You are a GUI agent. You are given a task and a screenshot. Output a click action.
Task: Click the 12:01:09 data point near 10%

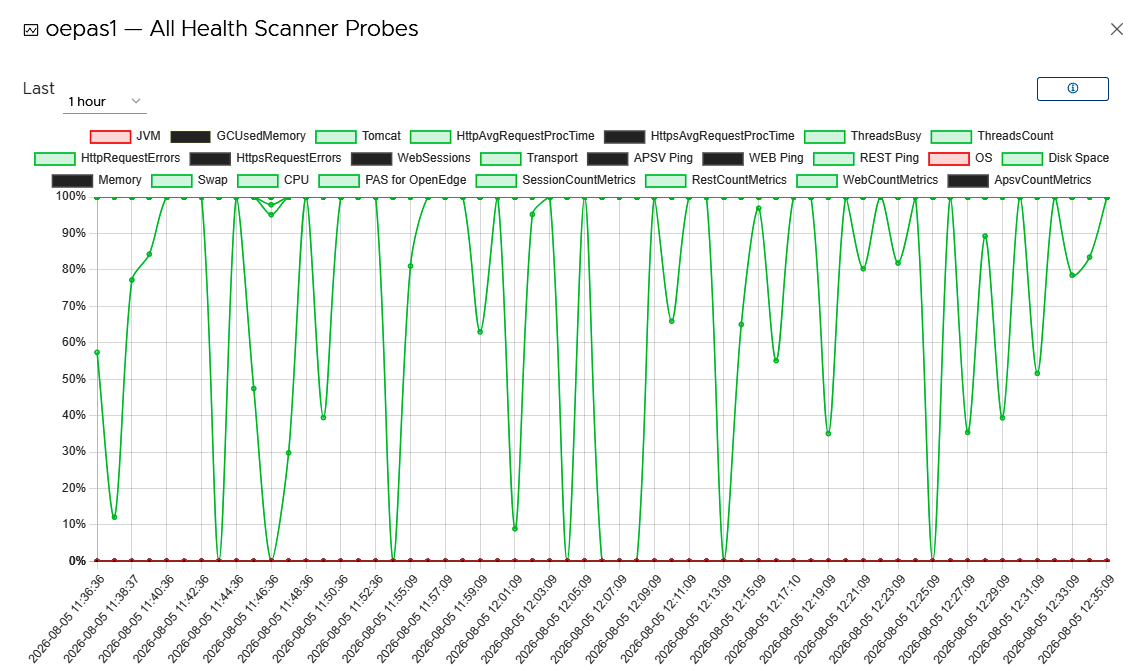(515, 528)
